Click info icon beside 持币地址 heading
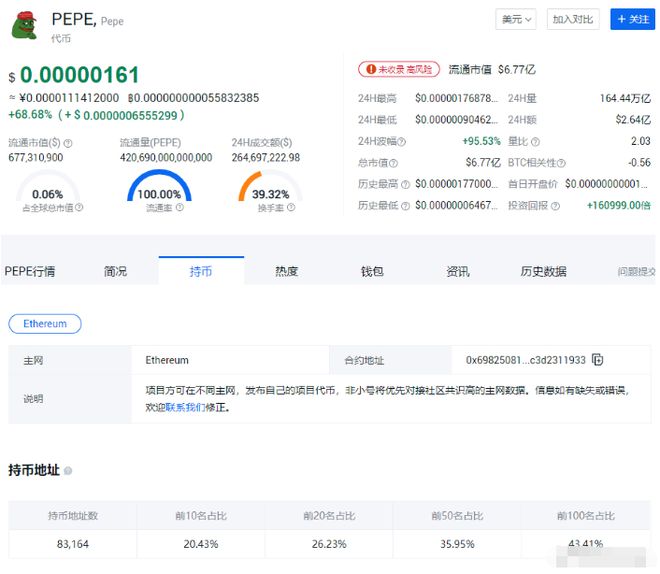Viewport: 660px width, 574px height. [x=68, y=471]
